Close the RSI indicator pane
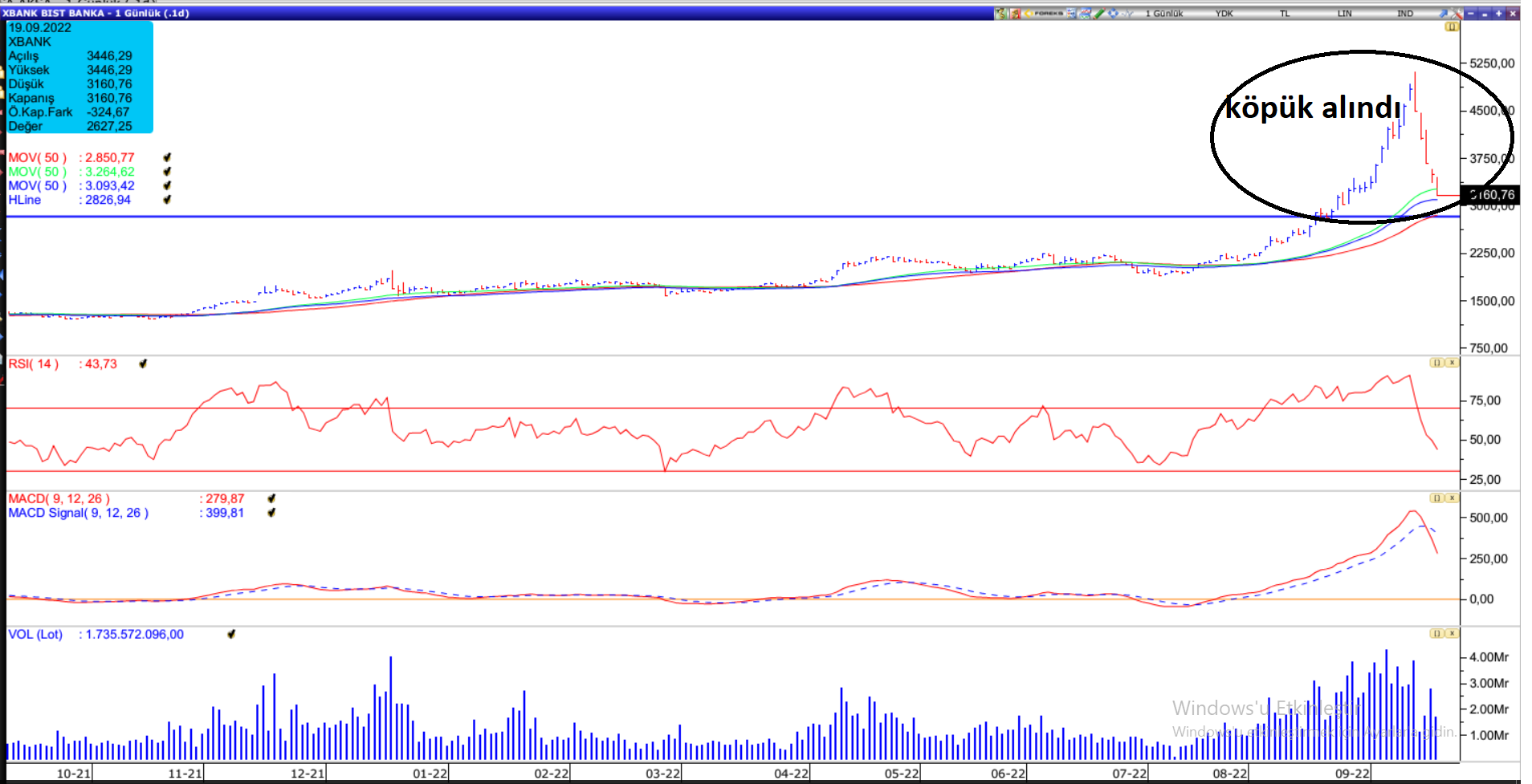 [1452, 363]
